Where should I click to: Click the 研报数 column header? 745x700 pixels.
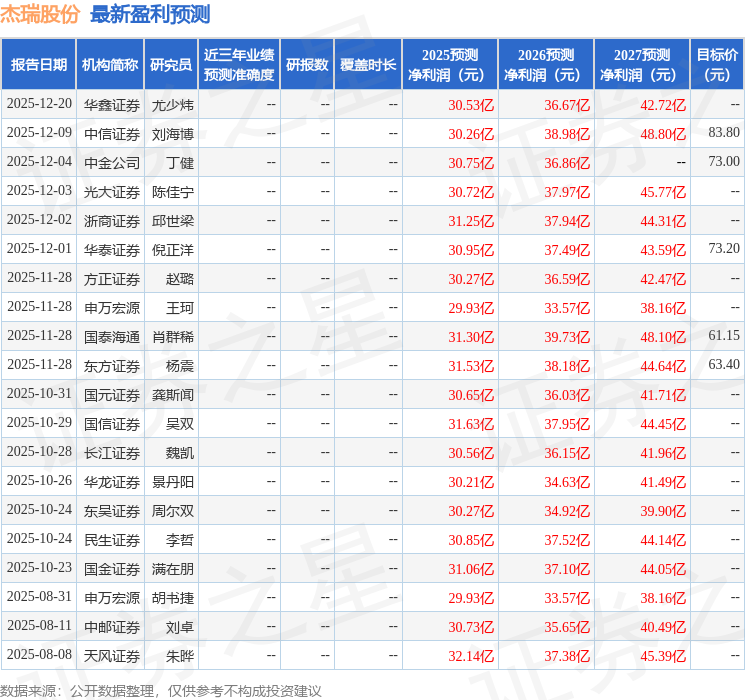[x=307, y=64]
